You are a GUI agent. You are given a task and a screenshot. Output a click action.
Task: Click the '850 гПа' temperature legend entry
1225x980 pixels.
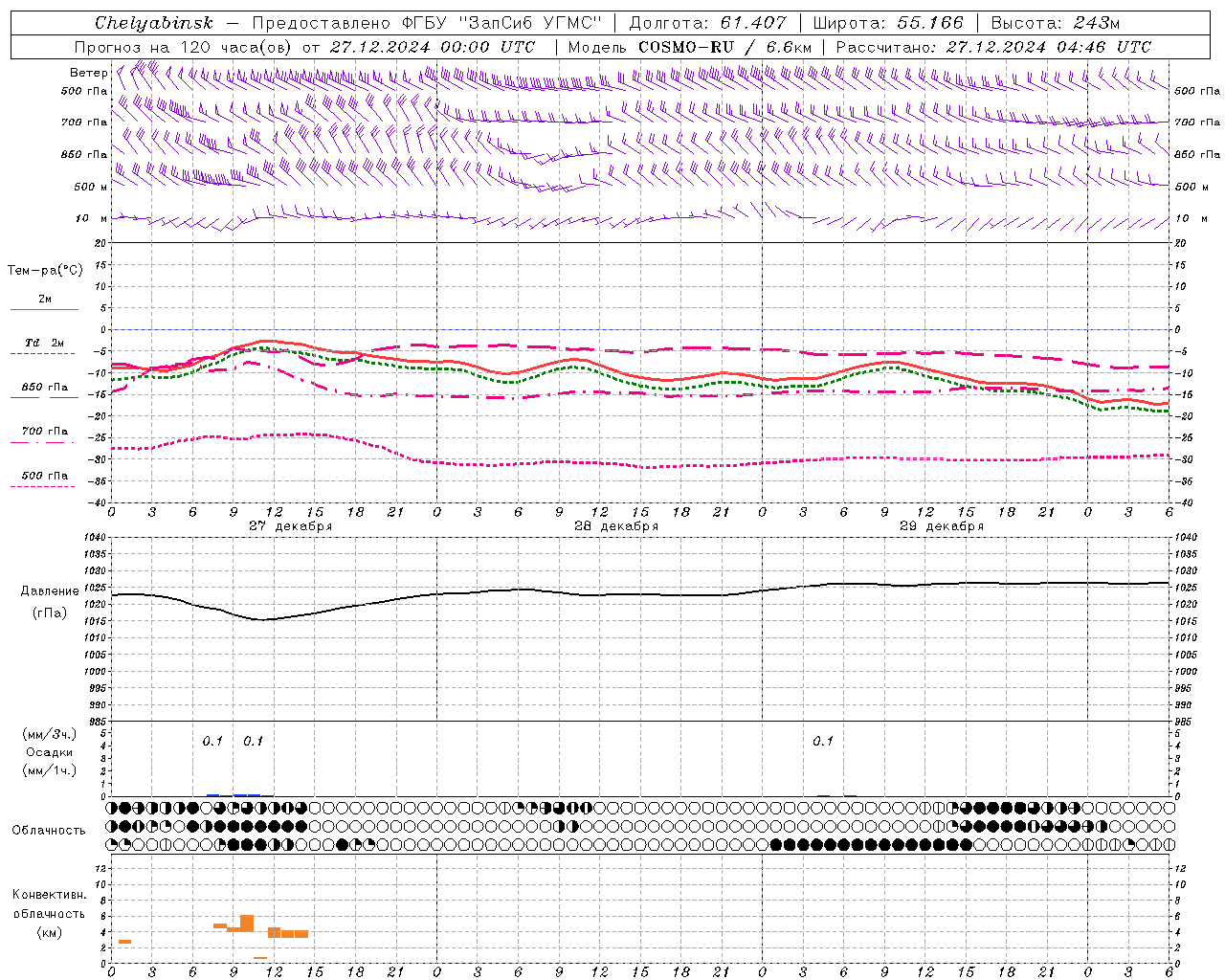point(44,388)
